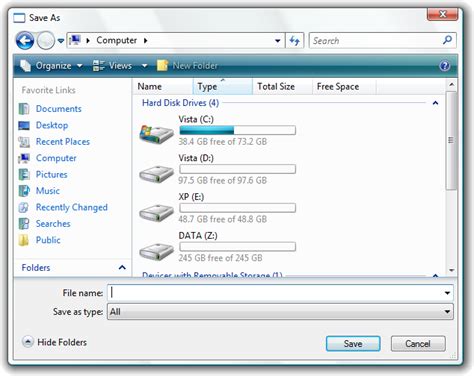Click the Cancel button
The image size is (474, 376).
click(418, 344)
